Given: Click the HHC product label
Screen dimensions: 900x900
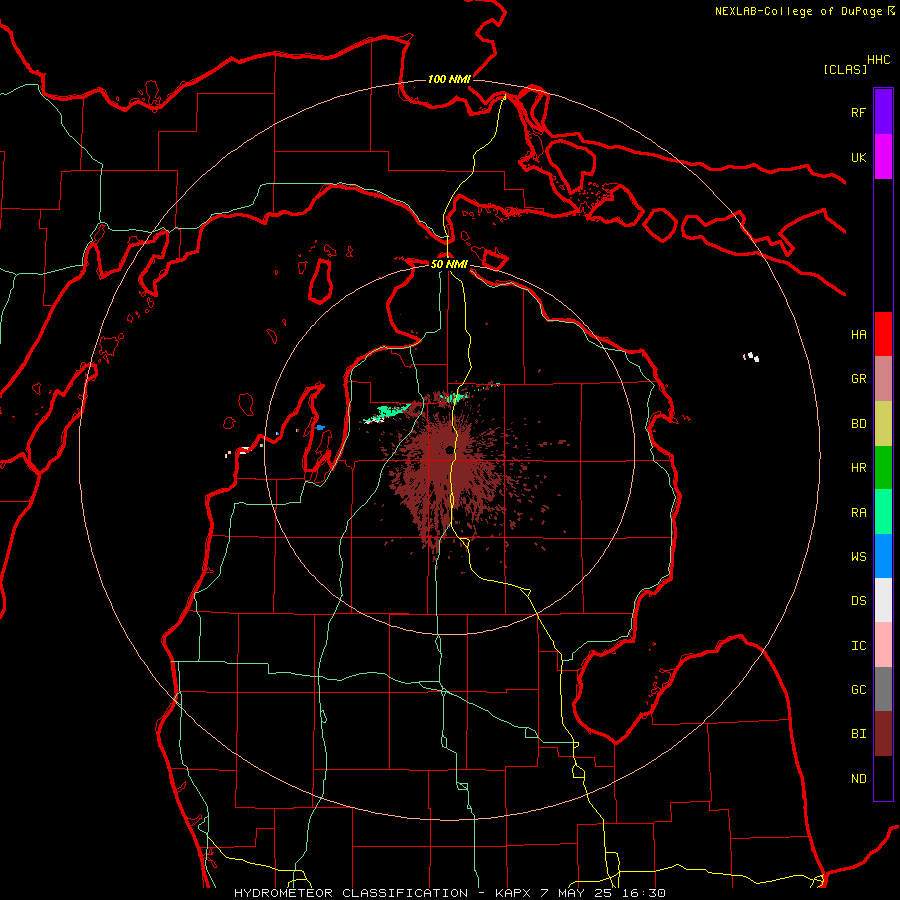Looking at the screenshot, I should (x=879, y=60).
